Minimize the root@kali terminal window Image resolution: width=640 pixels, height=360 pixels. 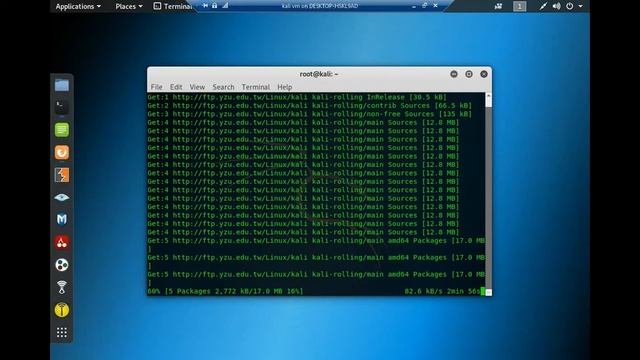pyautogui.click(x=454, y=74)
